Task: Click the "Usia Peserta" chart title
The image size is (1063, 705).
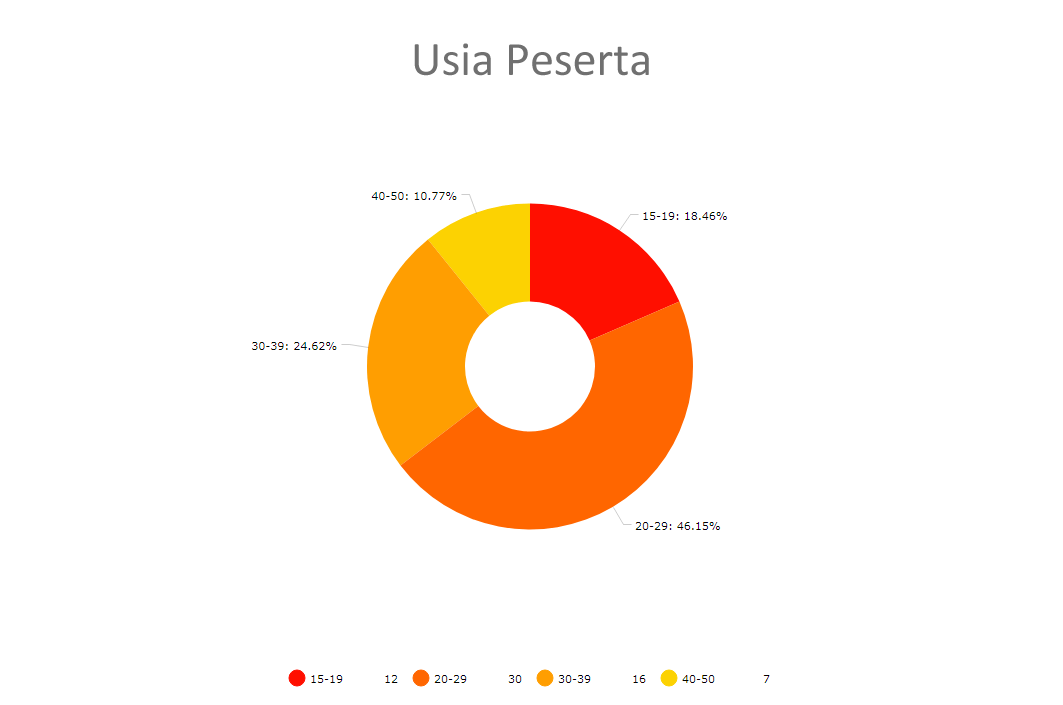Action: click(x=531, y=60)
